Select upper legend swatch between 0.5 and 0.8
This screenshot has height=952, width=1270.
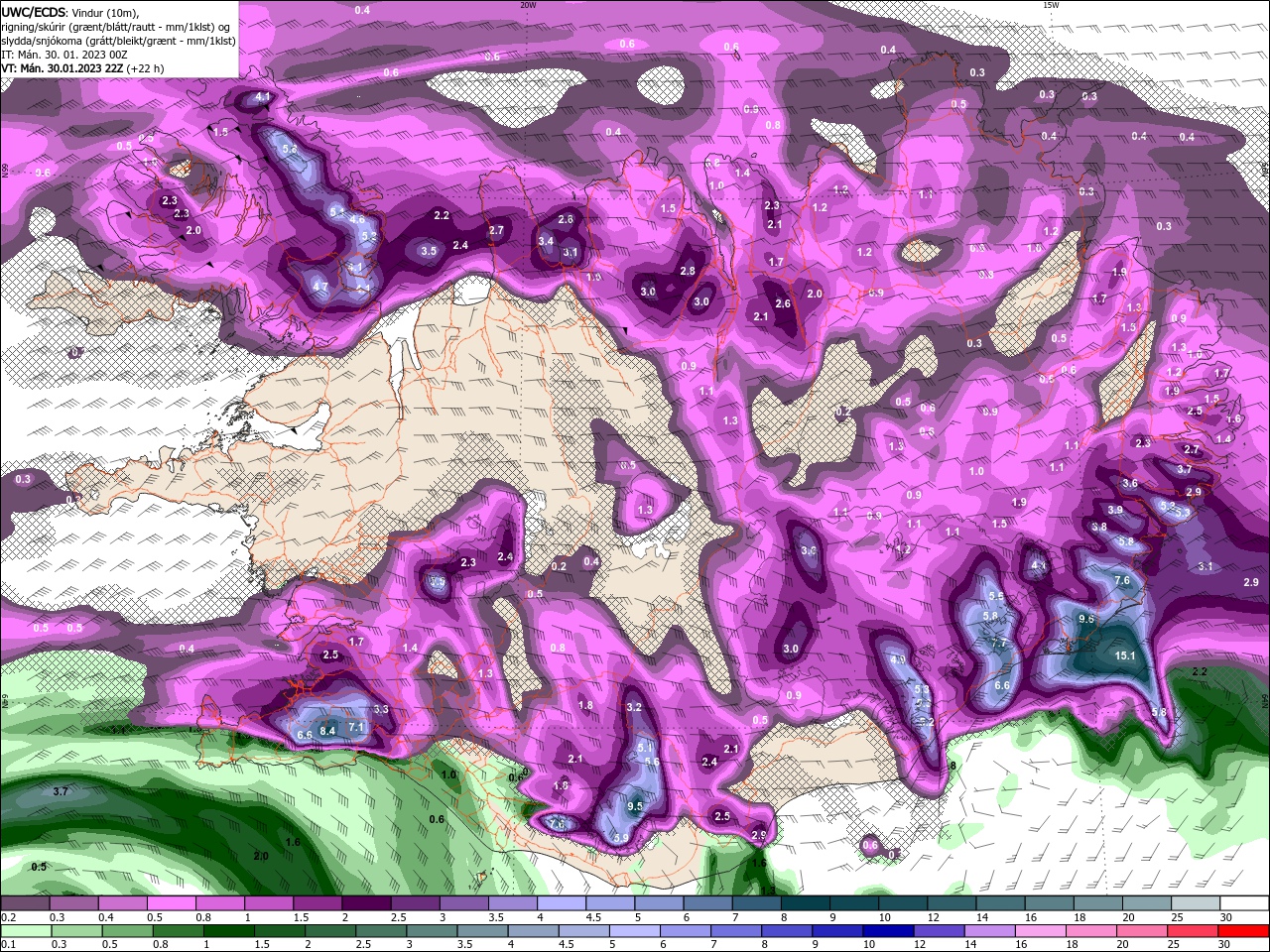point(171,903)
